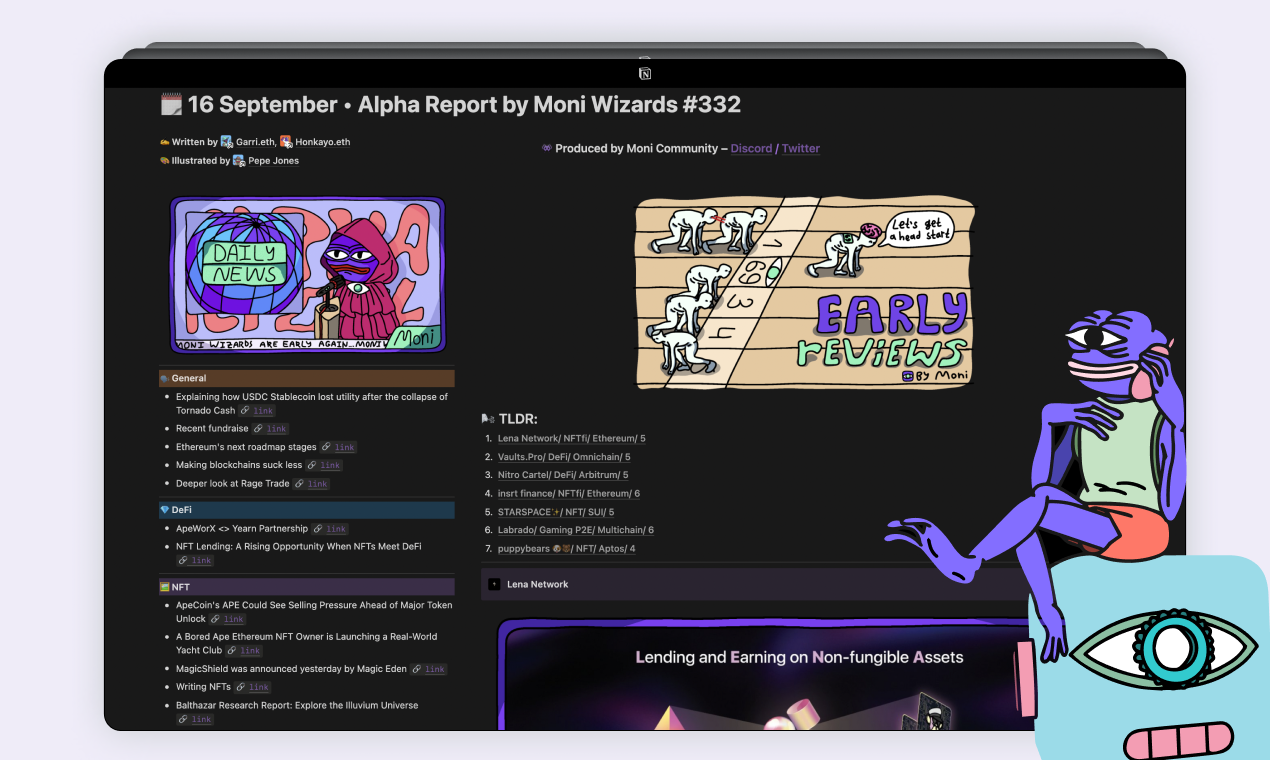The height and width of the screenshot is (760, 1270).
Task: Click the Daily News illustration
Action: tap(307, 273)
